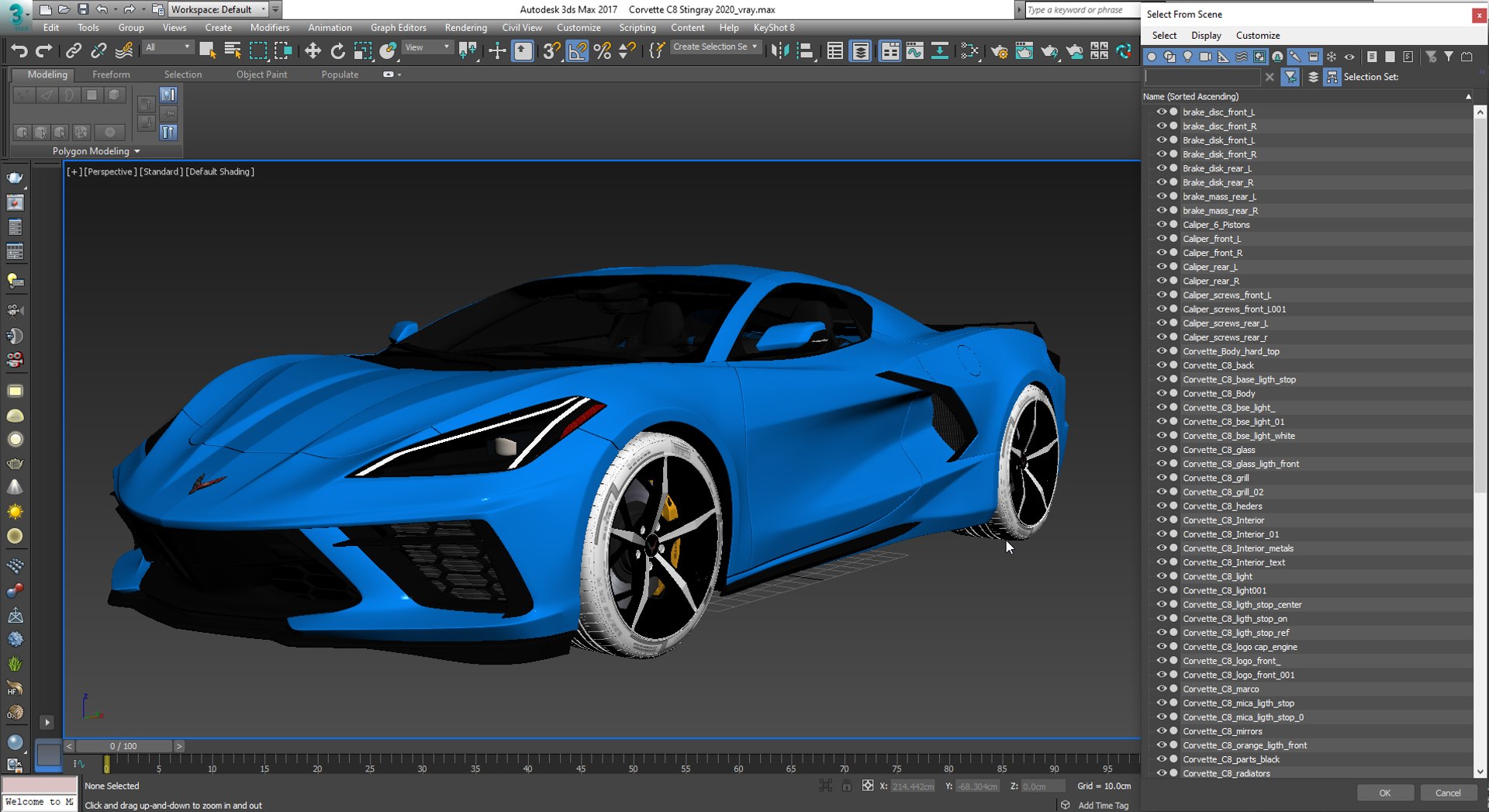The image size is (1489, 812).
Task: Activate the Unlink Selection tool
Action: pos(98,51)
